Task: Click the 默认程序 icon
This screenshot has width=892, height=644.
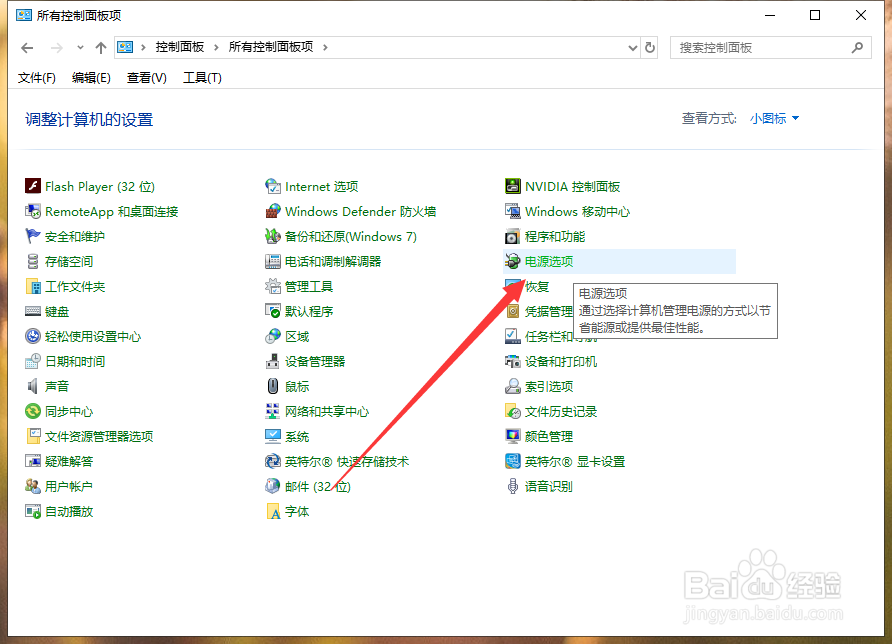Action: (273, 311)
